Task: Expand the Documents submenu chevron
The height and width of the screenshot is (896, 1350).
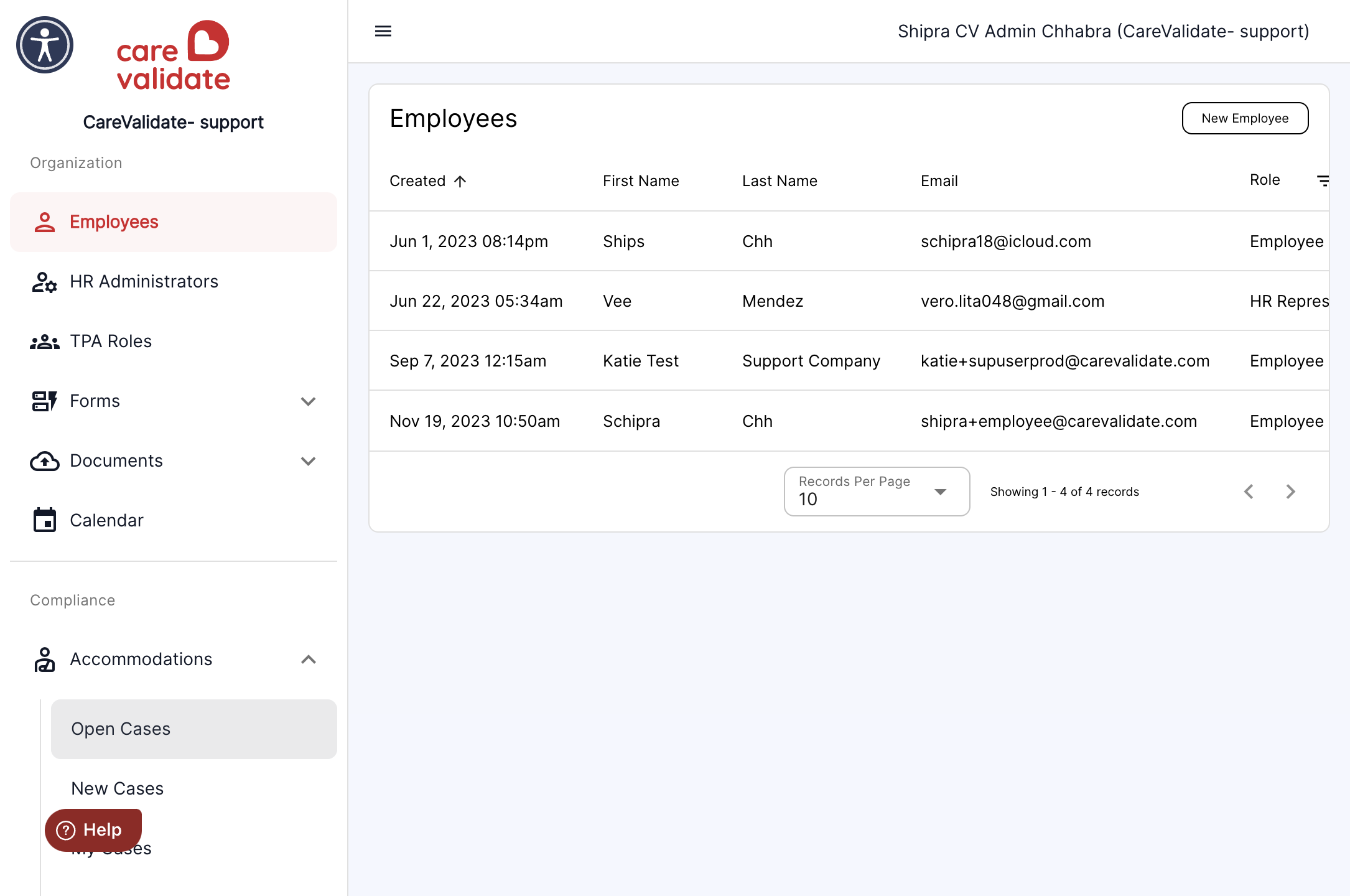Action: 309,461
